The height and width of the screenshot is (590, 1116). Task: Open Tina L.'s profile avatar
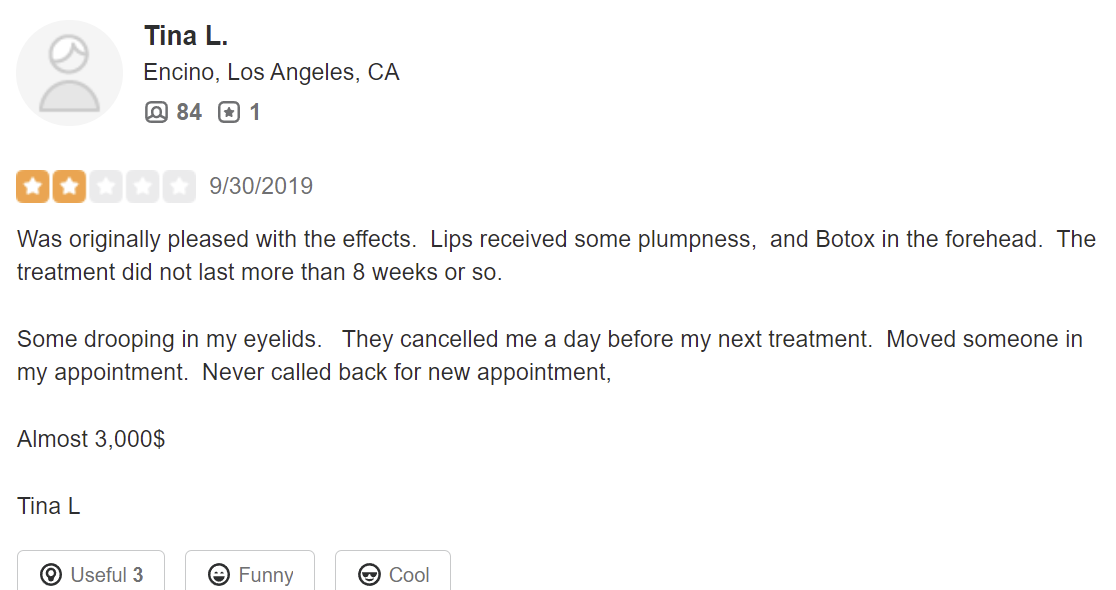(x=70, y=73)
